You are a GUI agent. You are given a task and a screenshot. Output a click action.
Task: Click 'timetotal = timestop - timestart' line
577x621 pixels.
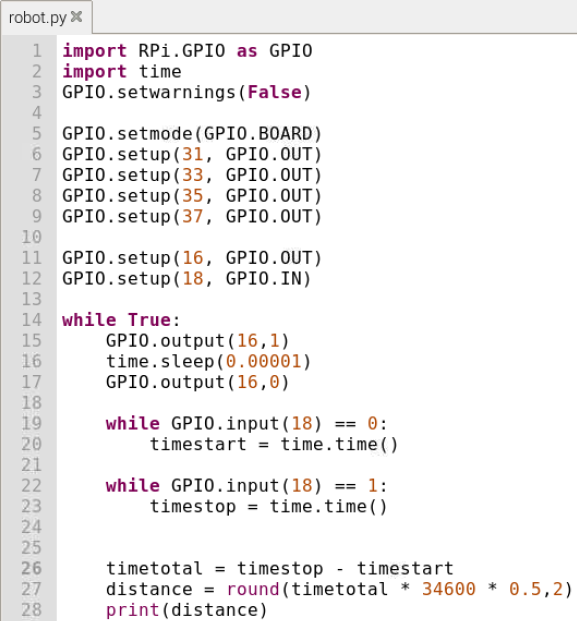click(280, 569)
